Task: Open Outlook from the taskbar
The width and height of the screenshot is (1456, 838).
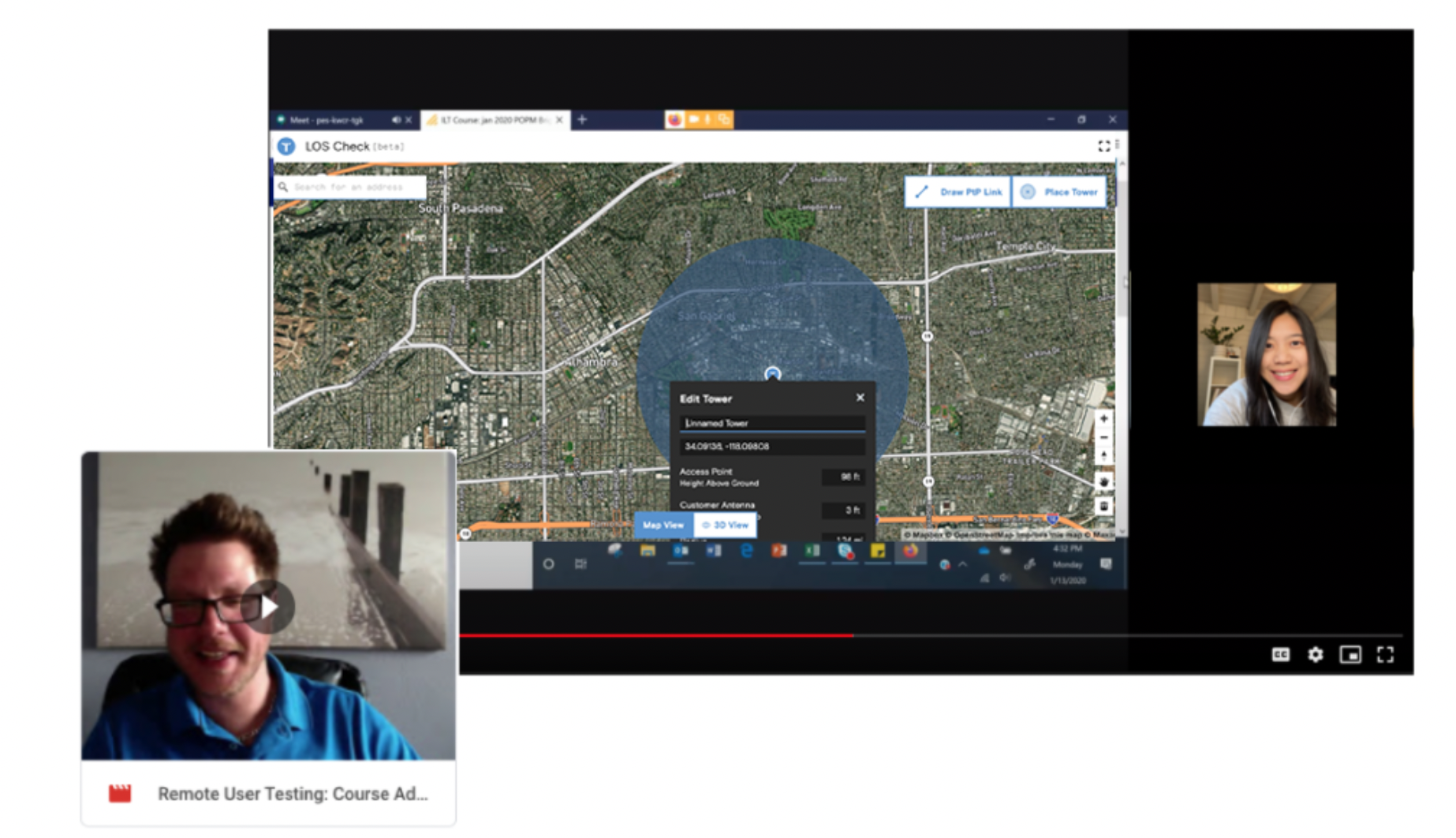Action: pos(681,551)
